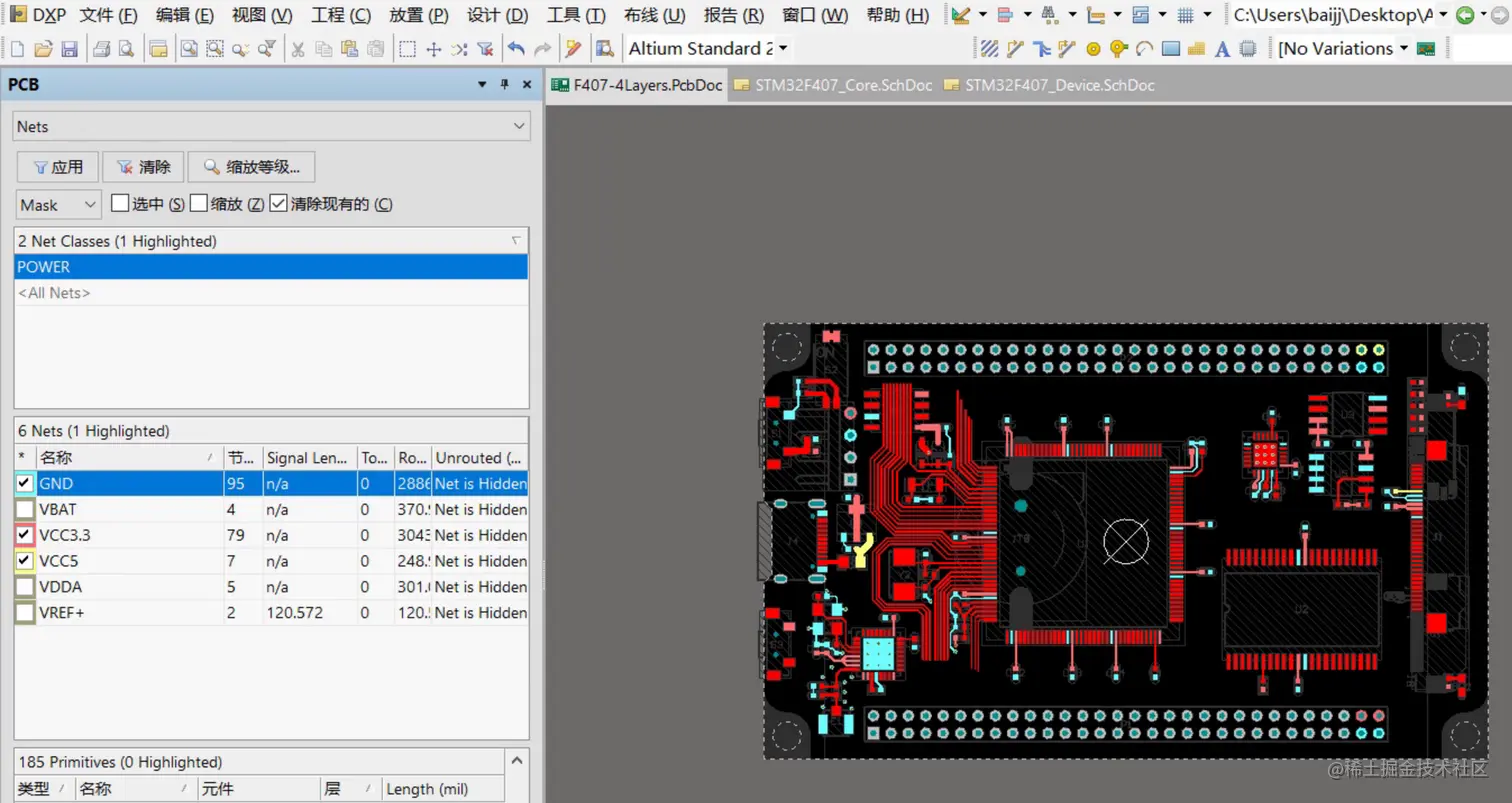Open the Mask highlight mode dropdown
1512x803 pixels.
[x=59, y=204]
